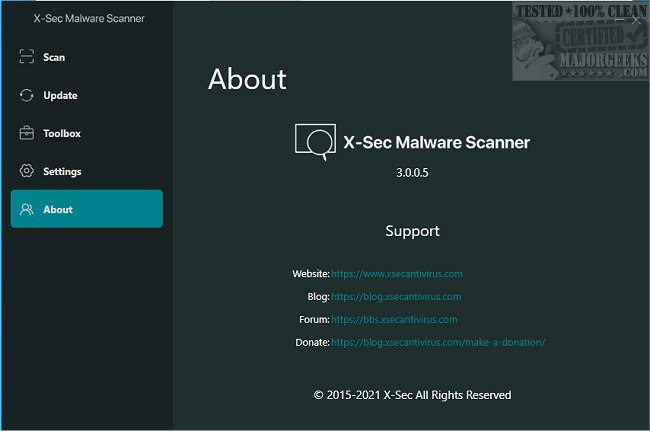Screen dimensions: 650x431
Task: Go to the Settings page label
Action: click(x=62, y=171)
